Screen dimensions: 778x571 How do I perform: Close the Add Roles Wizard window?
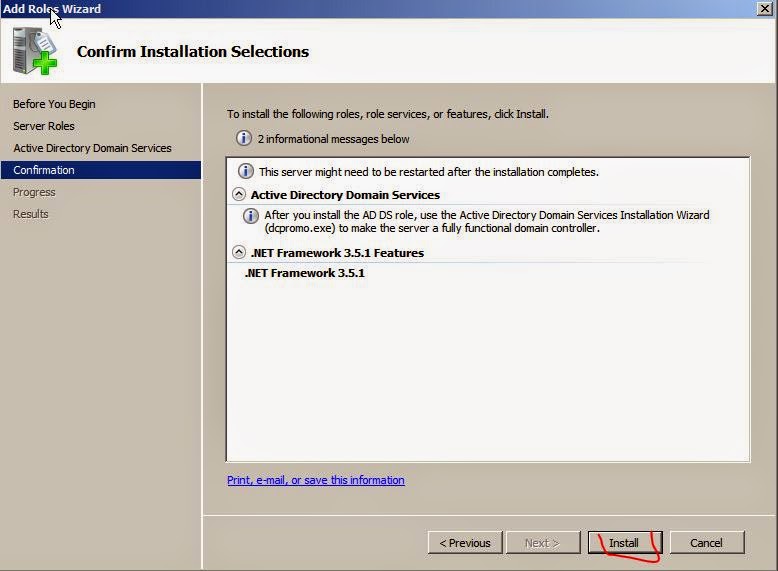tap(765, 8)
